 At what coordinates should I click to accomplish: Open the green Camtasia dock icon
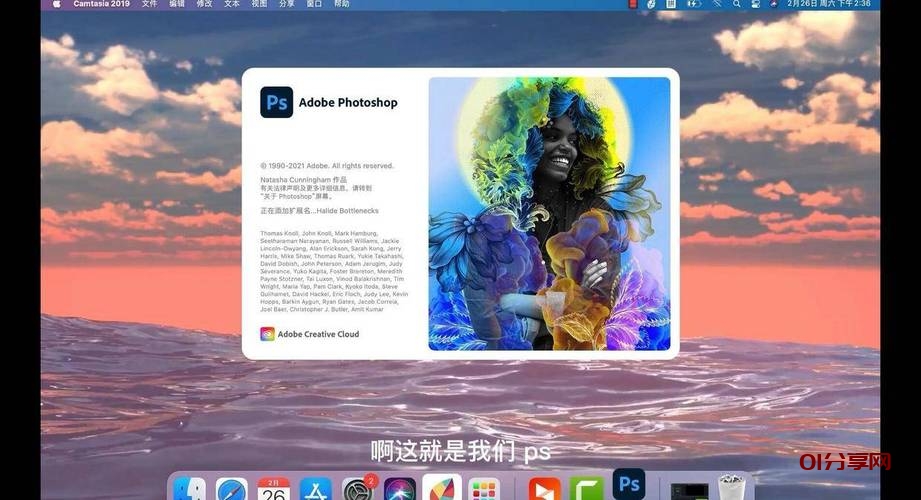(586, 490)
